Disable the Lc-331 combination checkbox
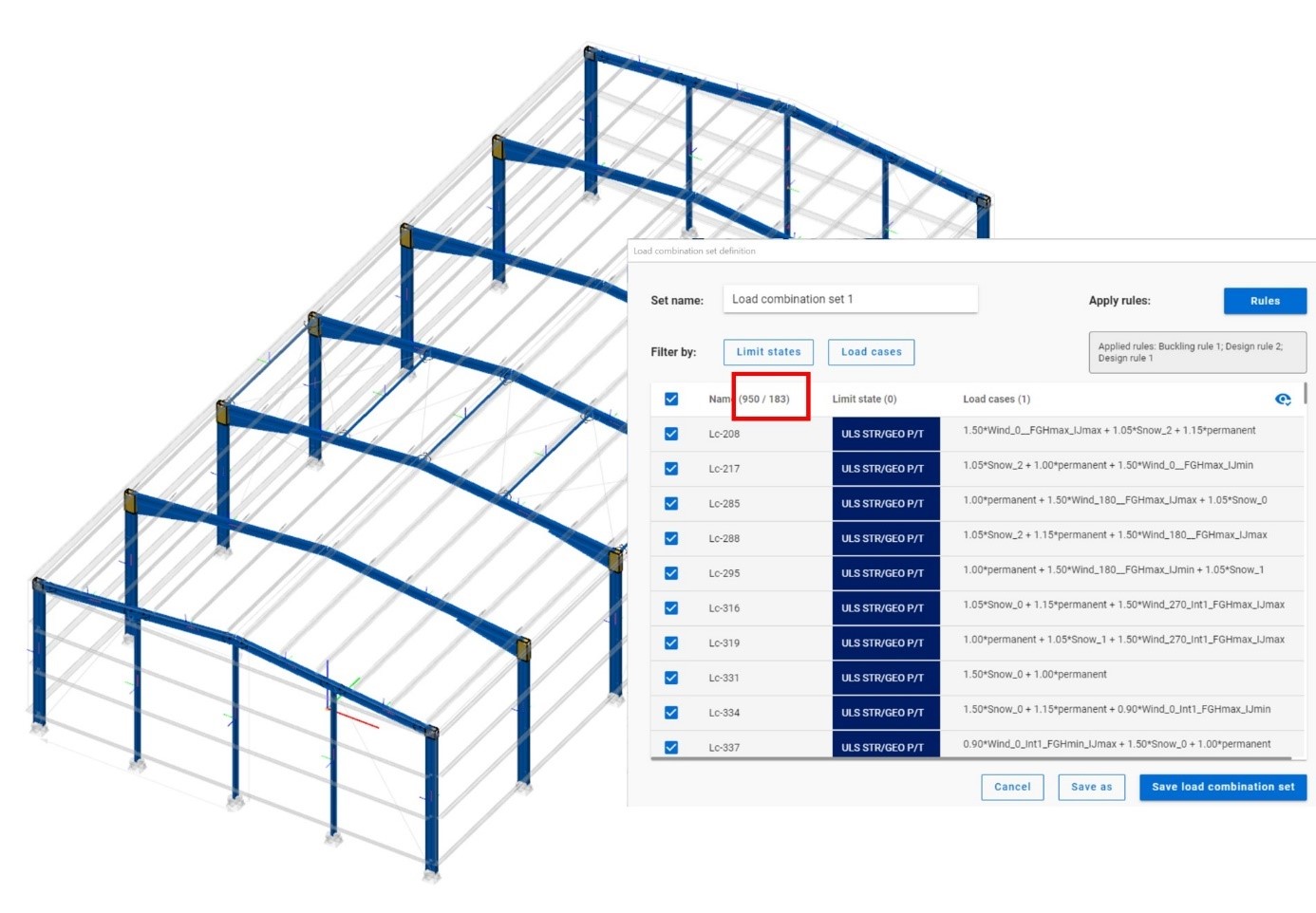1316x913 pixels. click(x=671, y=677)
